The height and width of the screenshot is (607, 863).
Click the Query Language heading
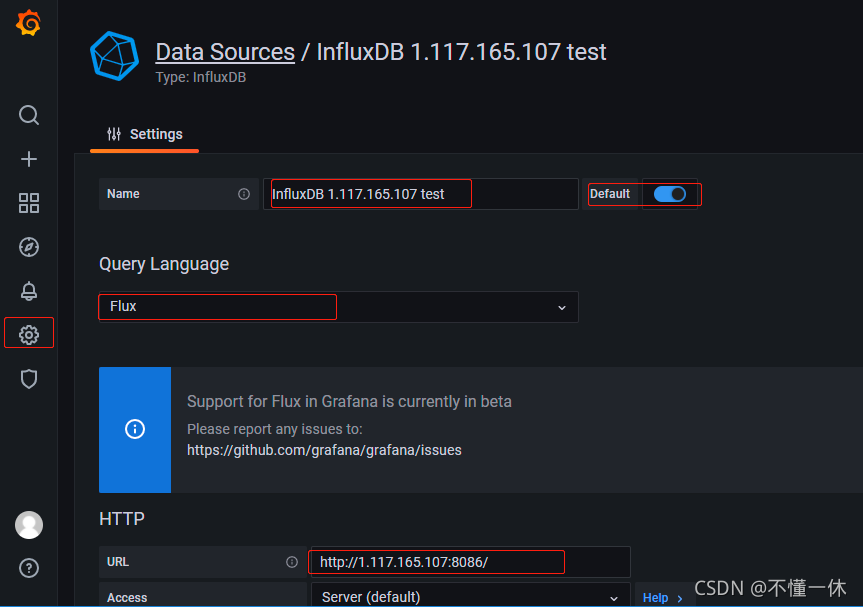(x=164, y=264)
